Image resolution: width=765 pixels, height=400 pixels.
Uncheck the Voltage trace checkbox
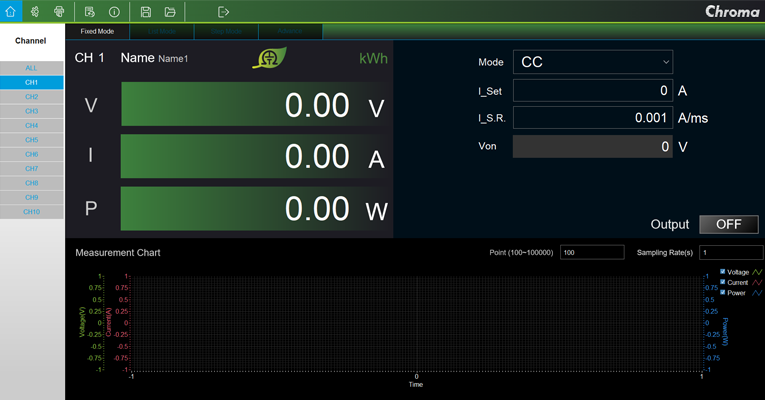coord(723,272)
